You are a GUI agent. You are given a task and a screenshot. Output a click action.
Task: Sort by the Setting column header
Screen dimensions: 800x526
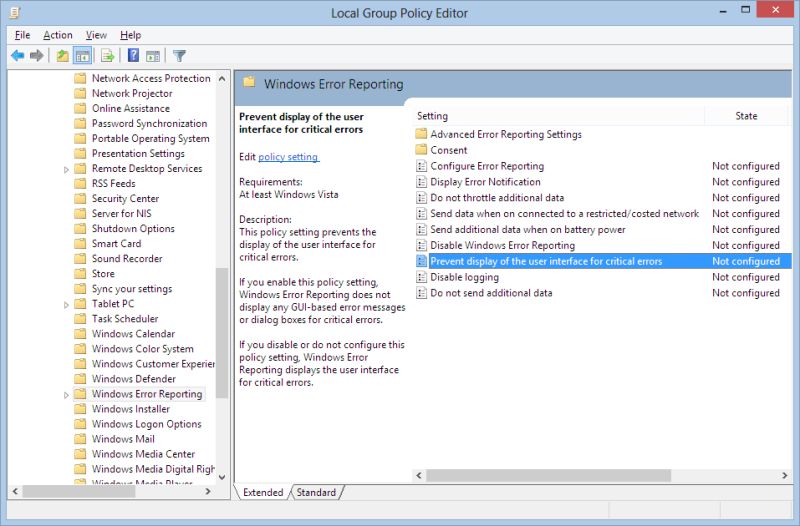pyautogui.click(x=558, y=116)
